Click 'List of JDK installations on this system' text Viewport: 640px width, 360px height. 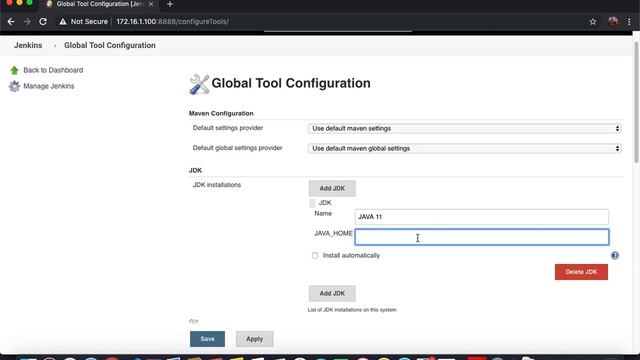352,310
